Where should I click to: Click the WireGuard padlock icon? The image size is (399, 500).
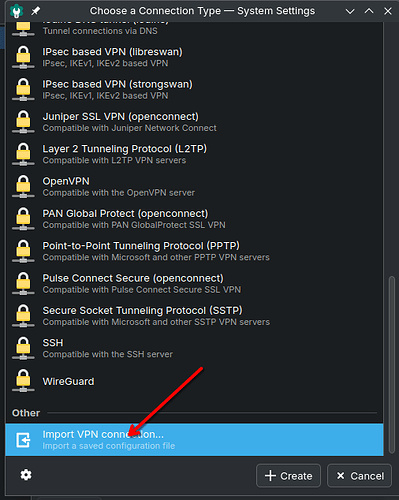(23, 381)
